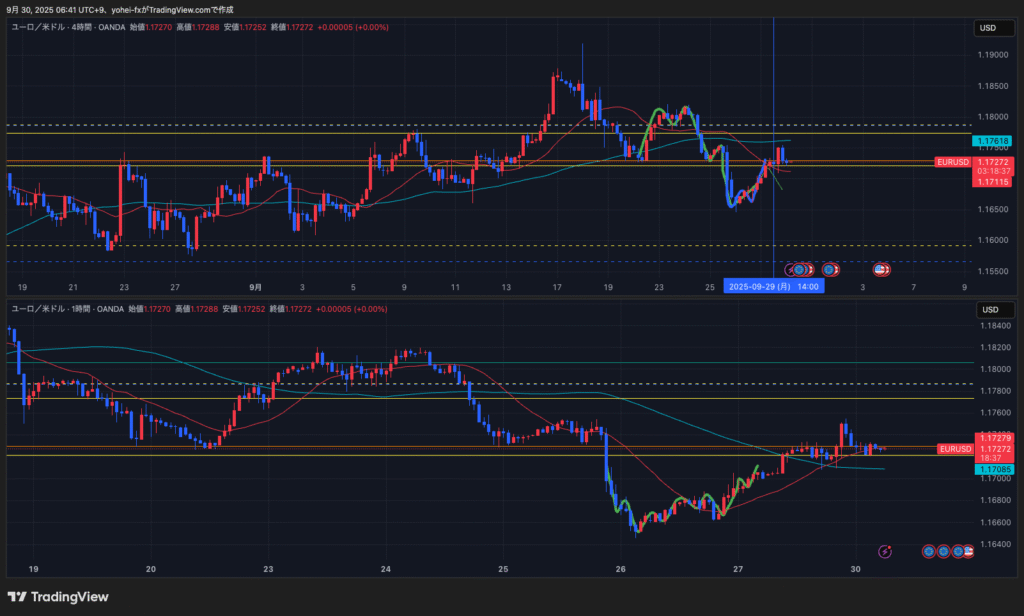Click the lightning event icon in the 1-hour chart

885,551
